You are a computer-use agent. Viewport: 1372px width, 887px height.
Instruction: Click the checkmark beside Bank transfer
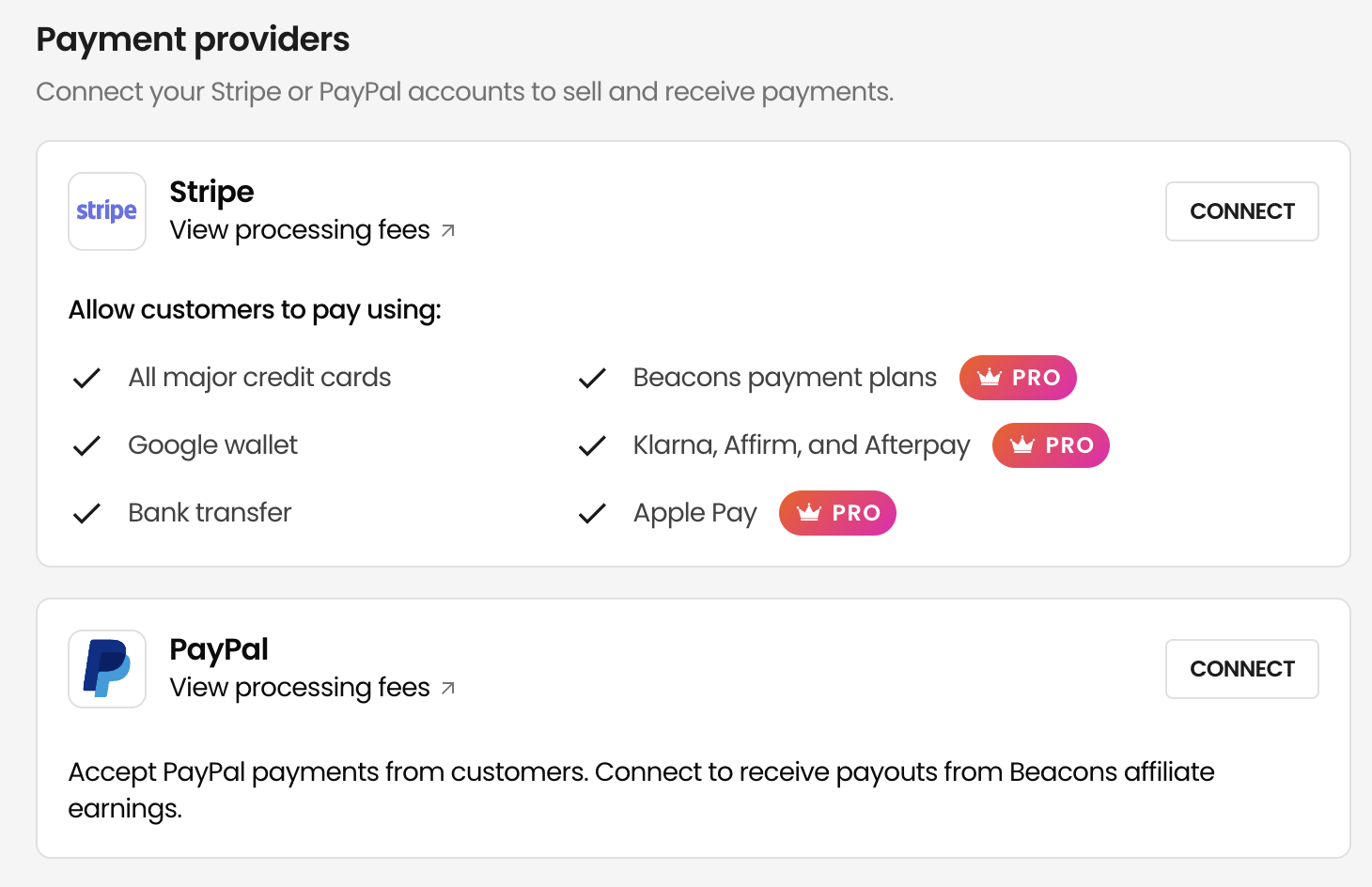point(86,514)
